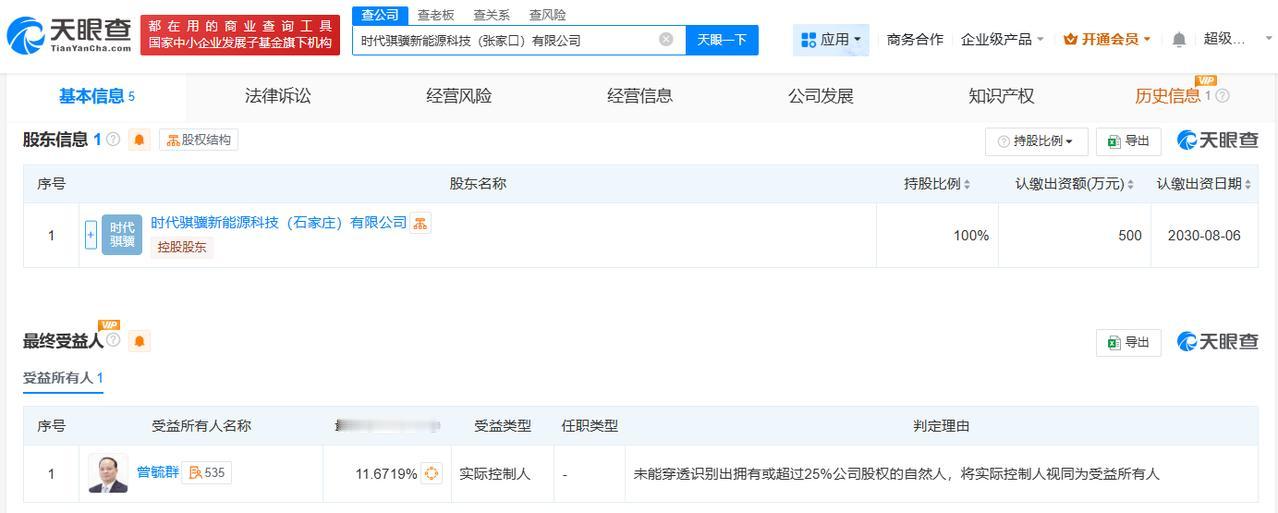Viewport: 1278px width, 513px height.
Task: Expand the 开通会员 dropdown
Action: pos(1107,39)
